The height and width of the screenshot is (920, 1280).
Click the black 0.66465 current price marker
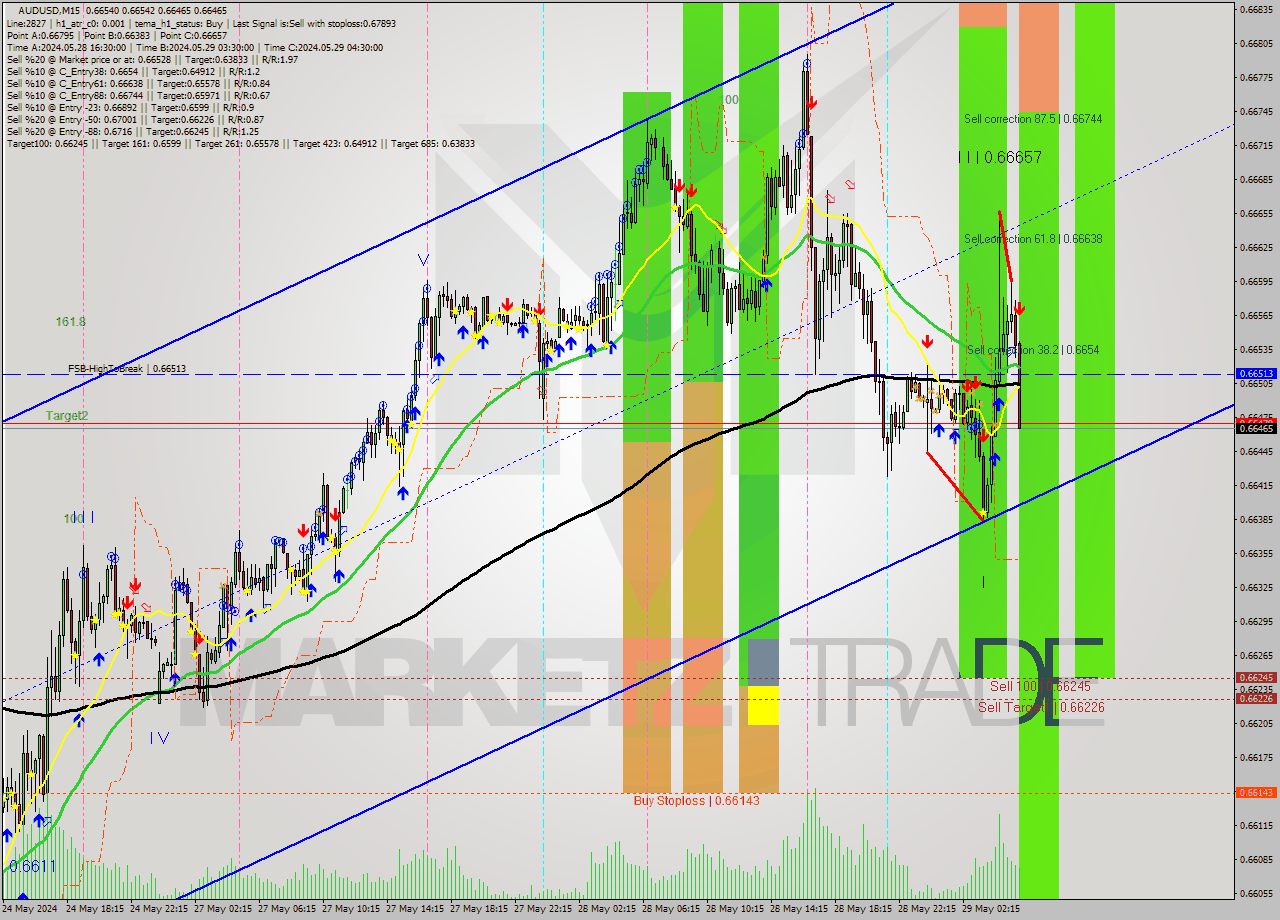(1257, 428)
